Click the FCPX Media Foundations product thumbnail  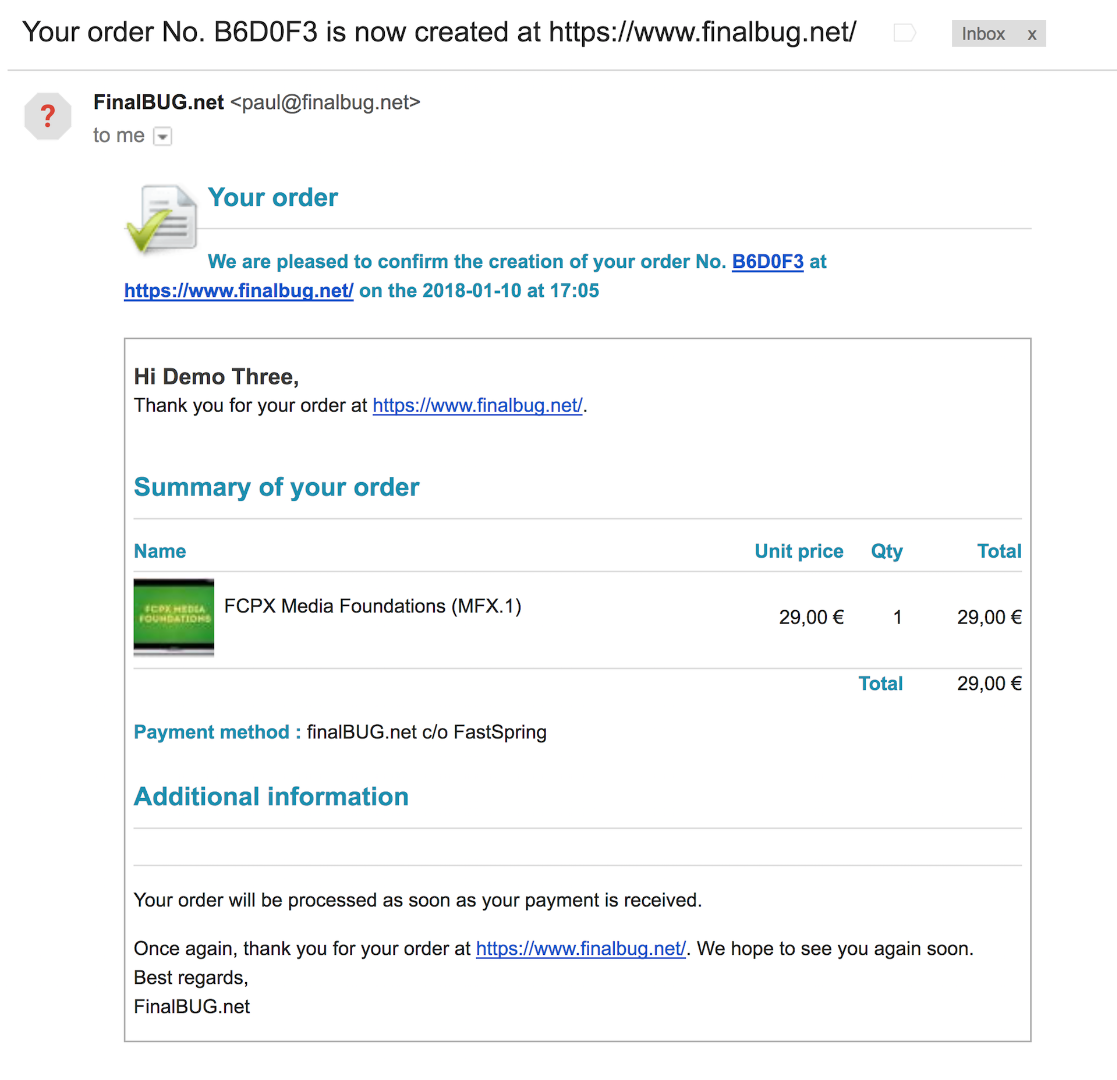pos(174,617)
